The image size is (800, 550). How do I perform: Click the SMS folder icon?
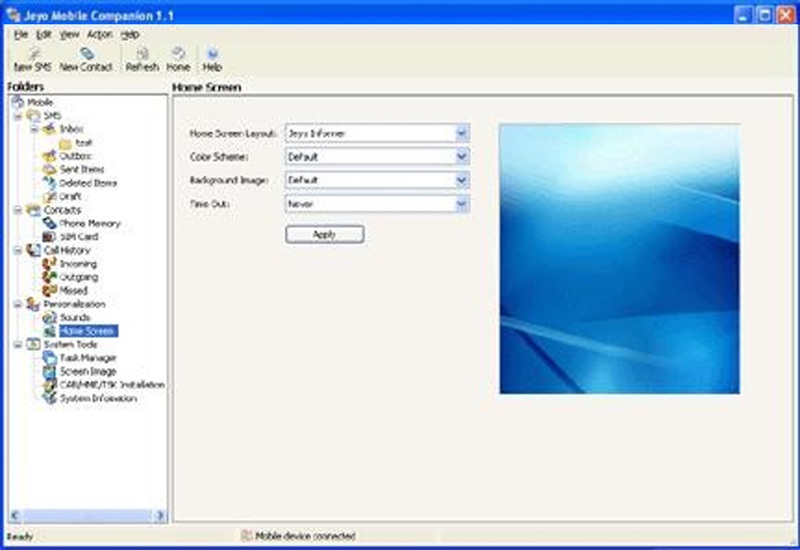pyautogui.click(x=34, y=115)
